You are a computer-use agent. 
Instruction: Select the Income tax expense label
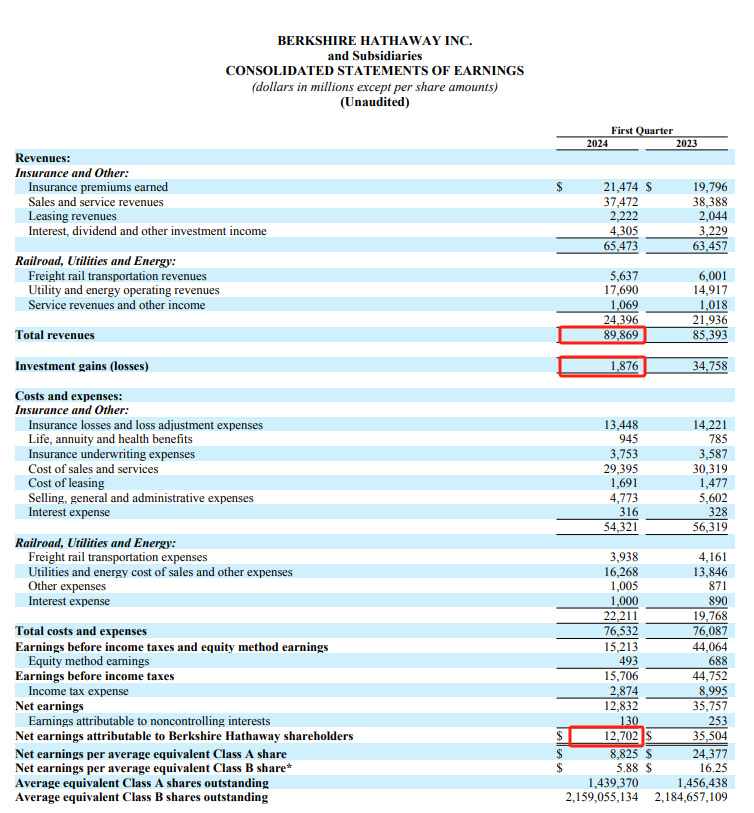click(x=78, y=691)
